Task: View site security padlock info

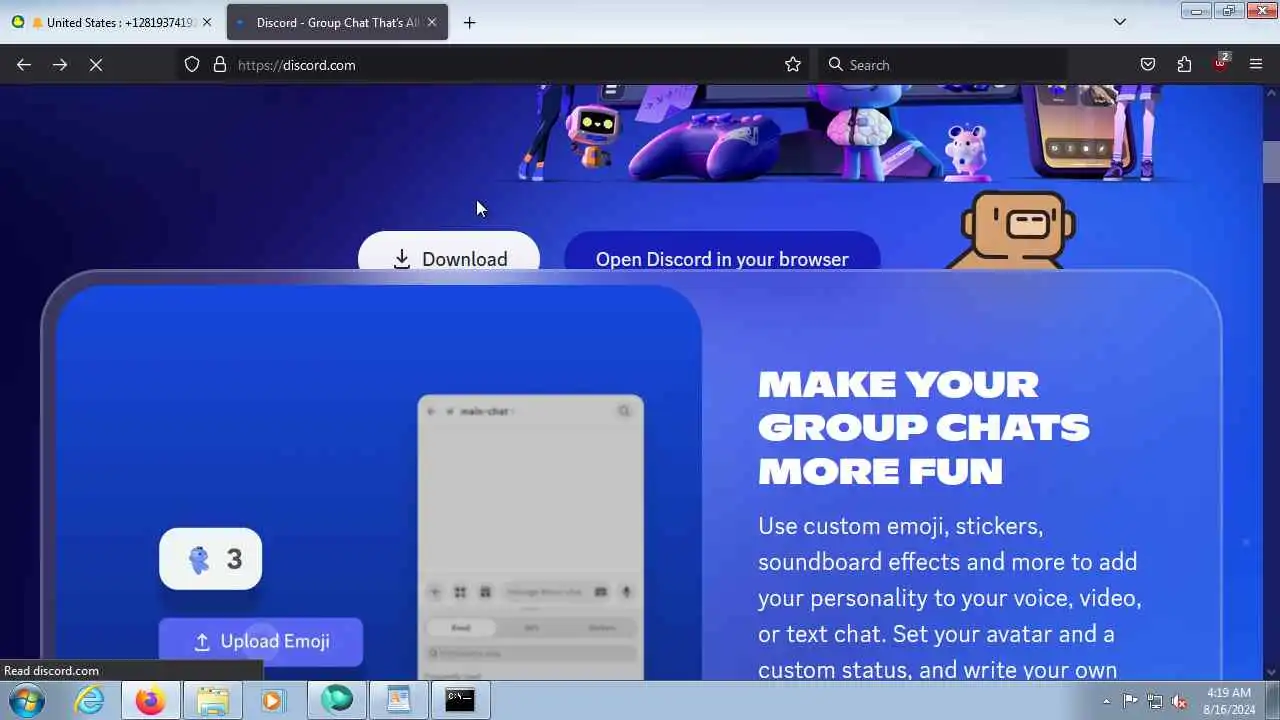Action: coord(220,65)
